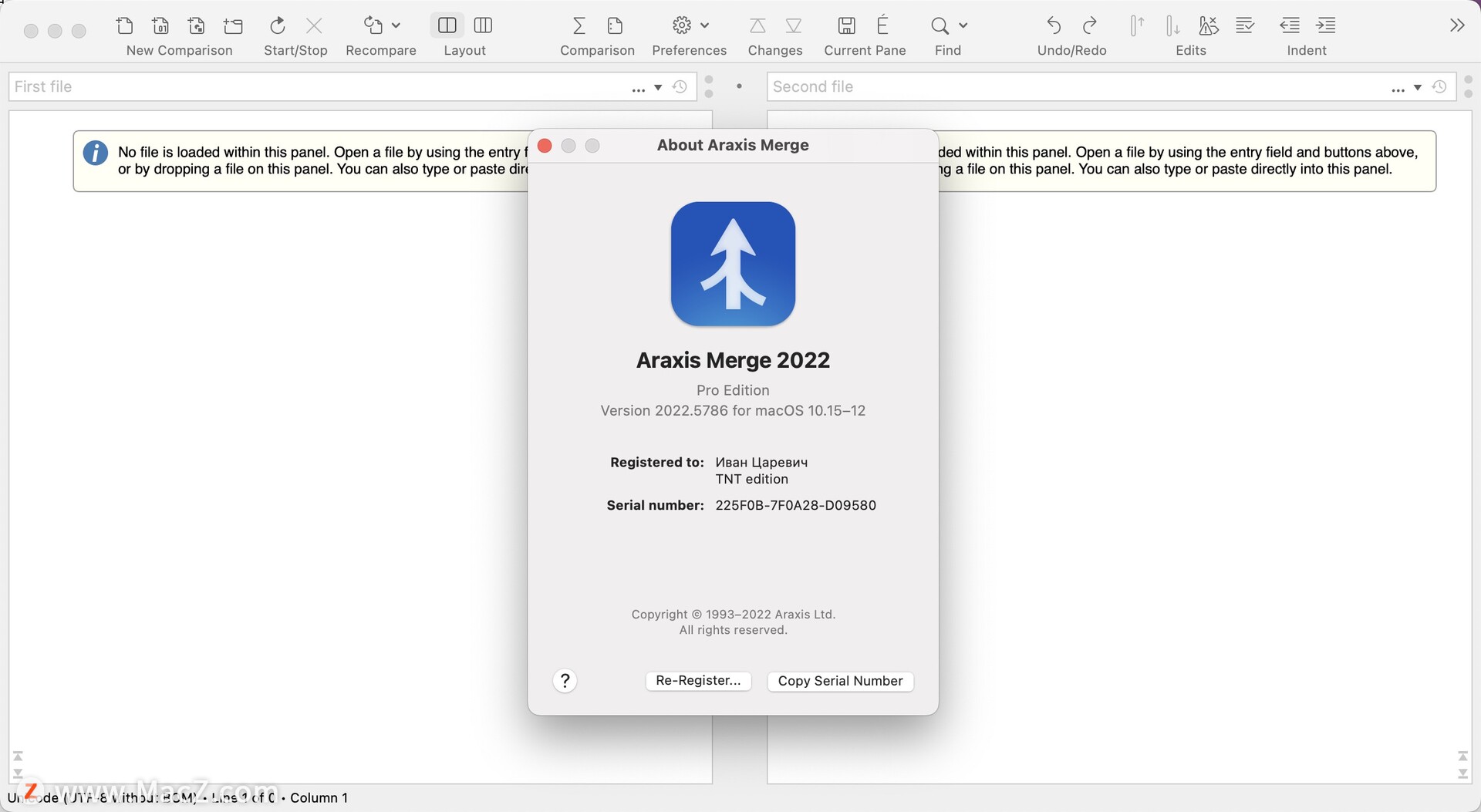Create a new image comparison
The height and width of the screenshot is (812, 1481).
(x=197, y=25)
